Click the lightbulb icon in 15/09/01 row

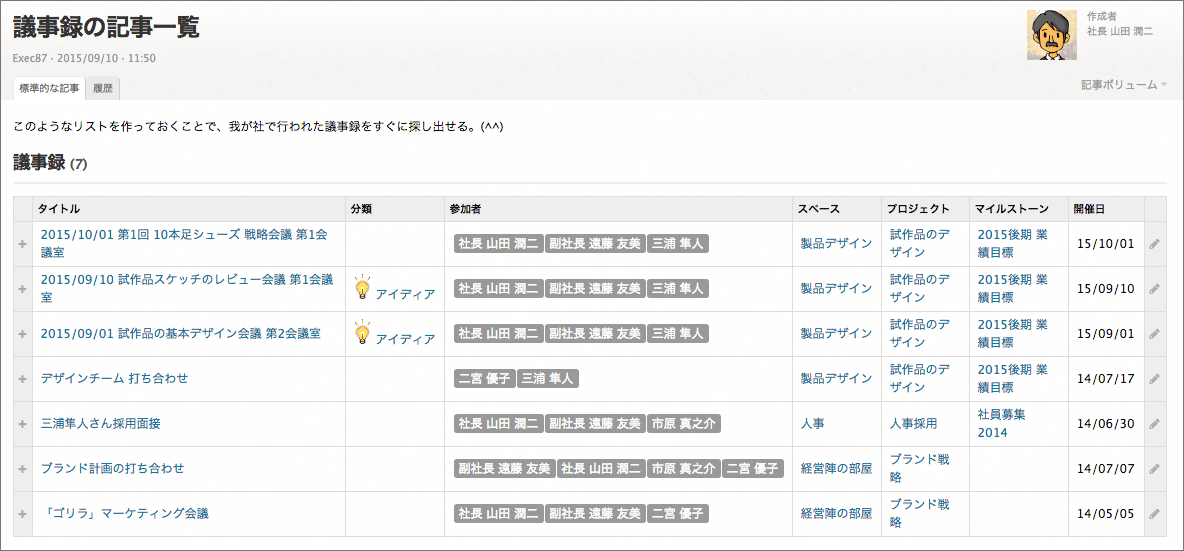coord(363,334)
